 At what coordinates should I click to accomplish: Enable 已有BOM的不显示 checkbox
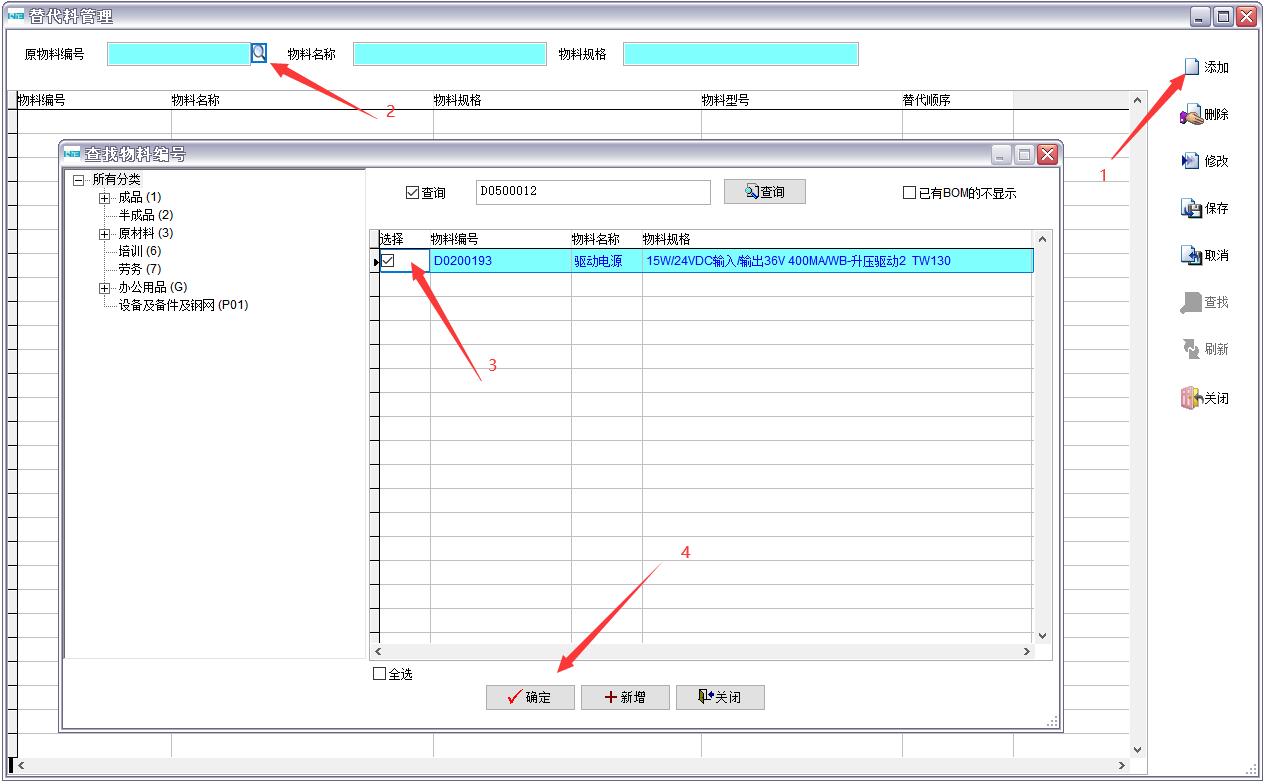coord(909,193)
